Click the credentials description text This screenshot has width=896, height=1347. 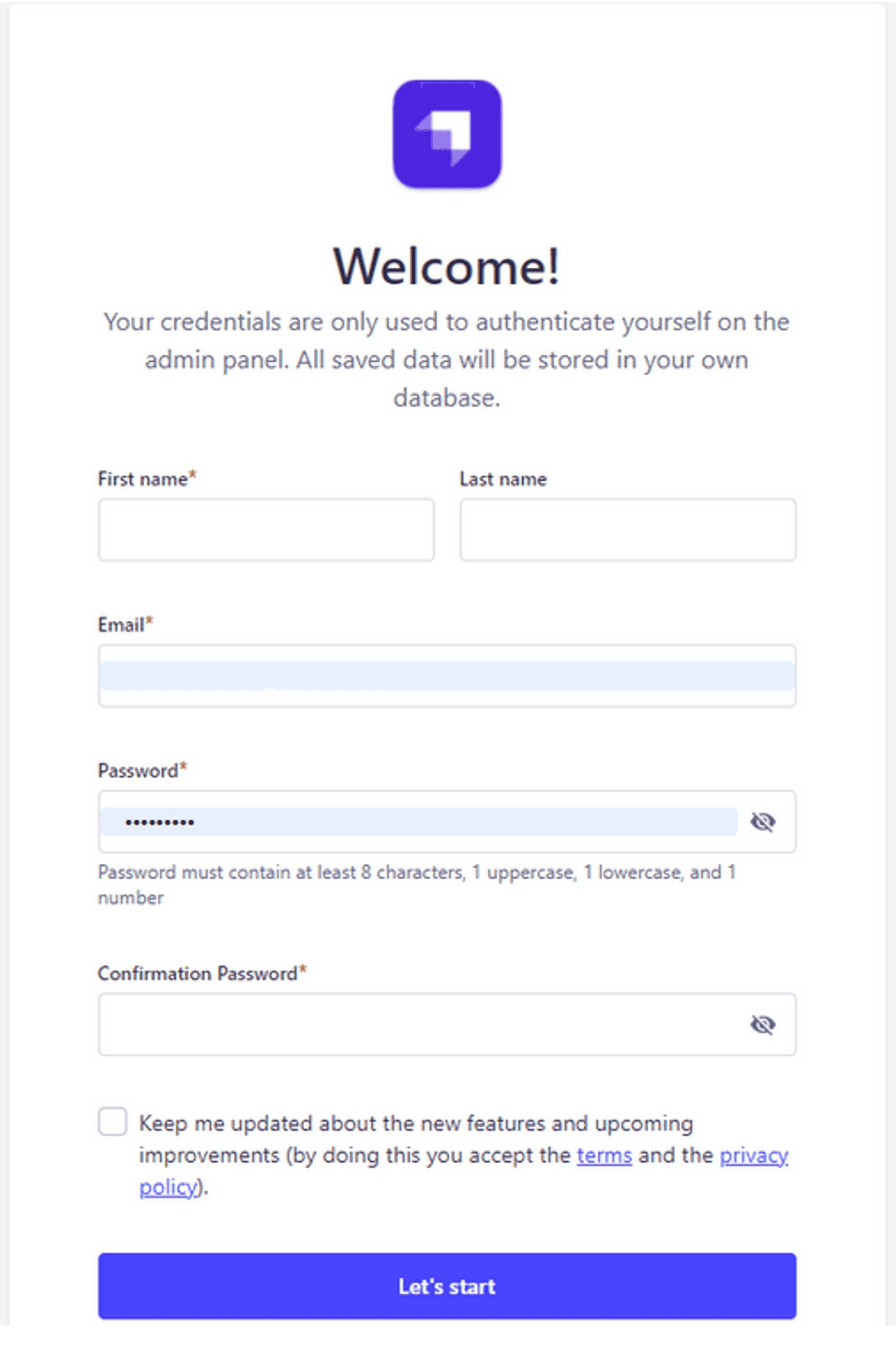(x=448, y=359)
